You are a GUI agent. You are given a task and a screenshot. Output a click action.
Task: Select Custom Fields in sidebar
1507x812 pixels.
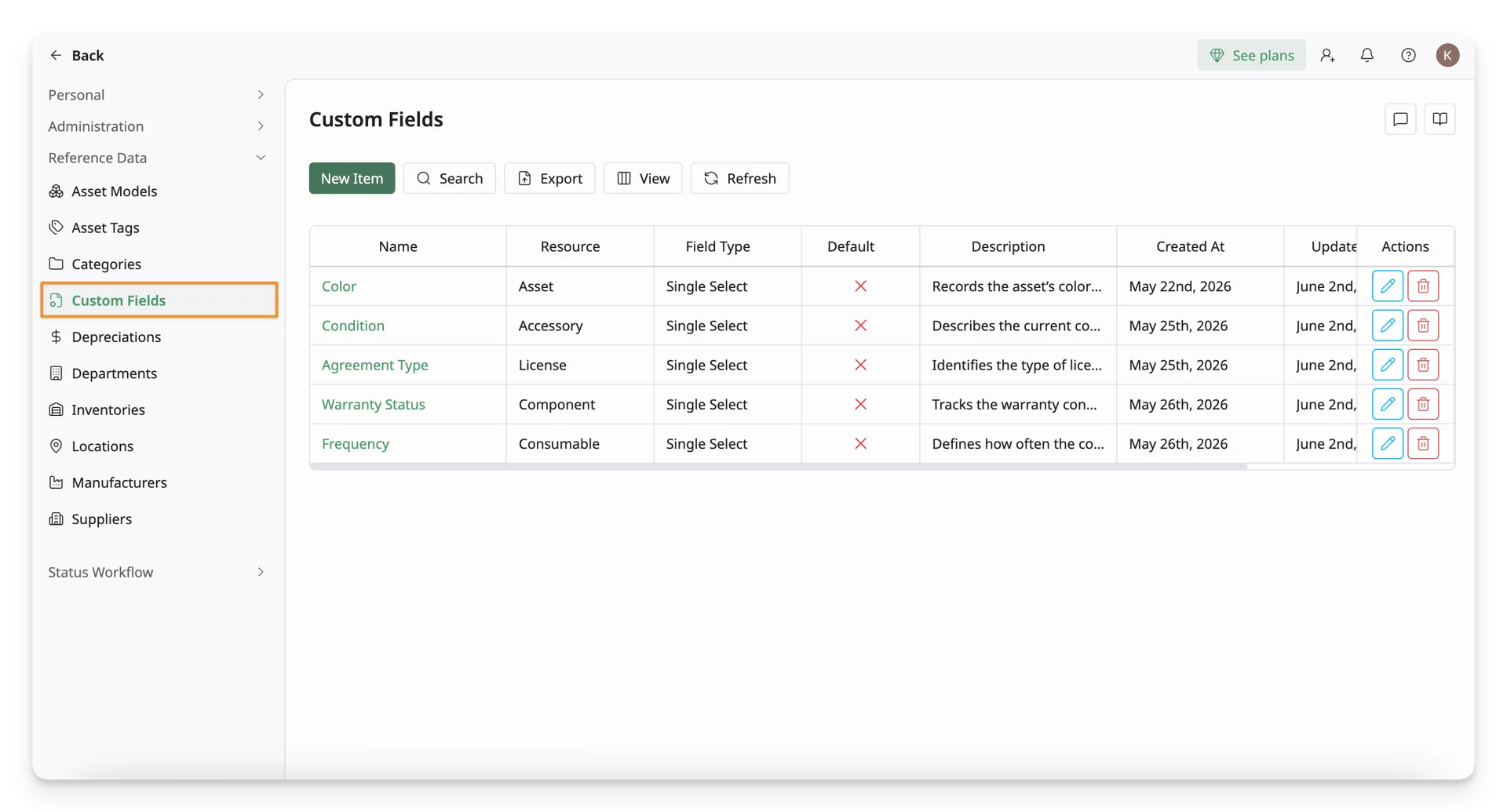159,300
